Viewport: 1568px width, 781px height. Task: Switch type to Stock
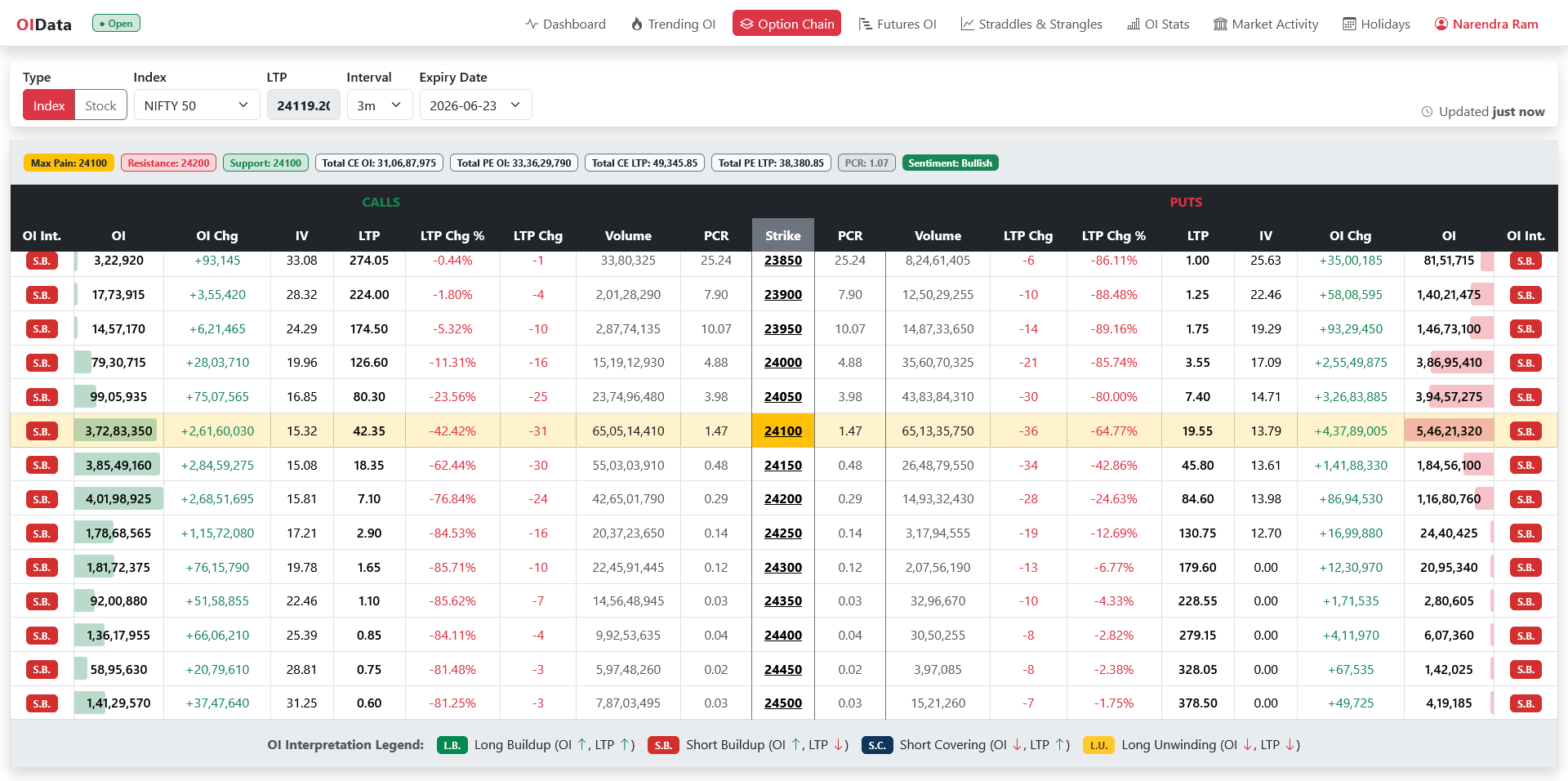pos(100,105)
